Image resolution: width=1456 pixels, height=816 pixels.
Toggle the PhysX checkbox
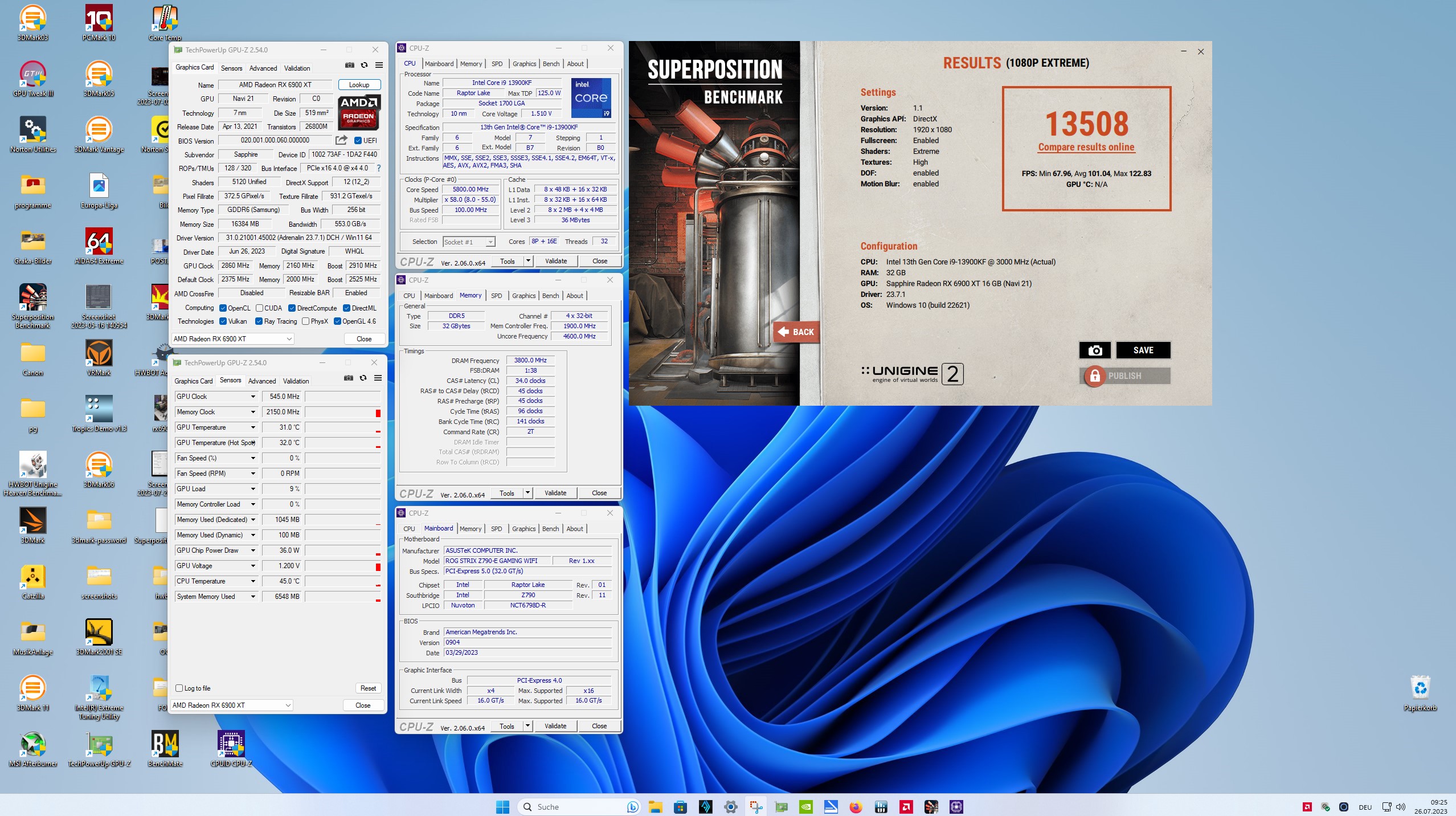pos(306,321)
